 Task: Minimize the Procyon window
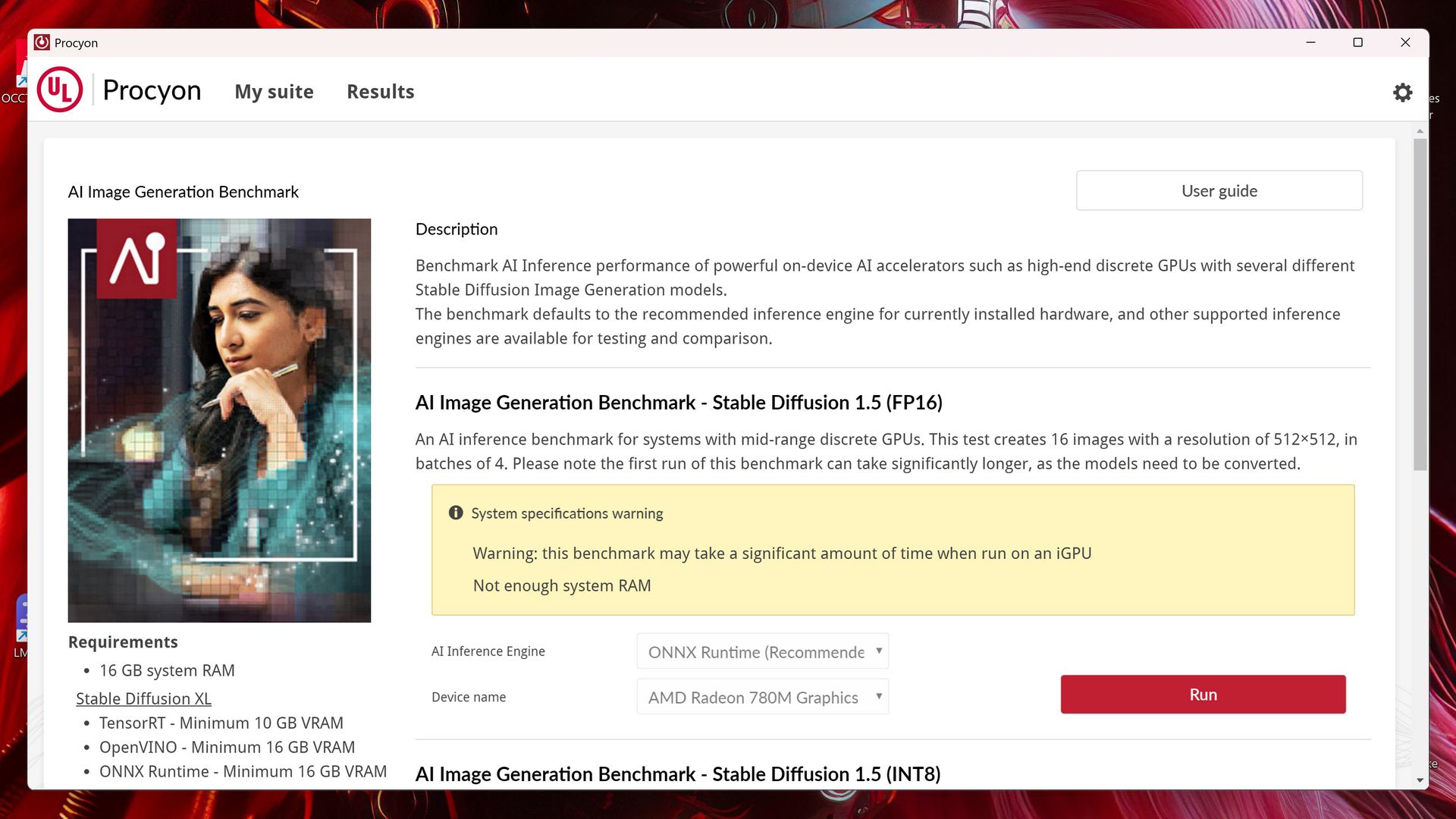point(1310,42)
